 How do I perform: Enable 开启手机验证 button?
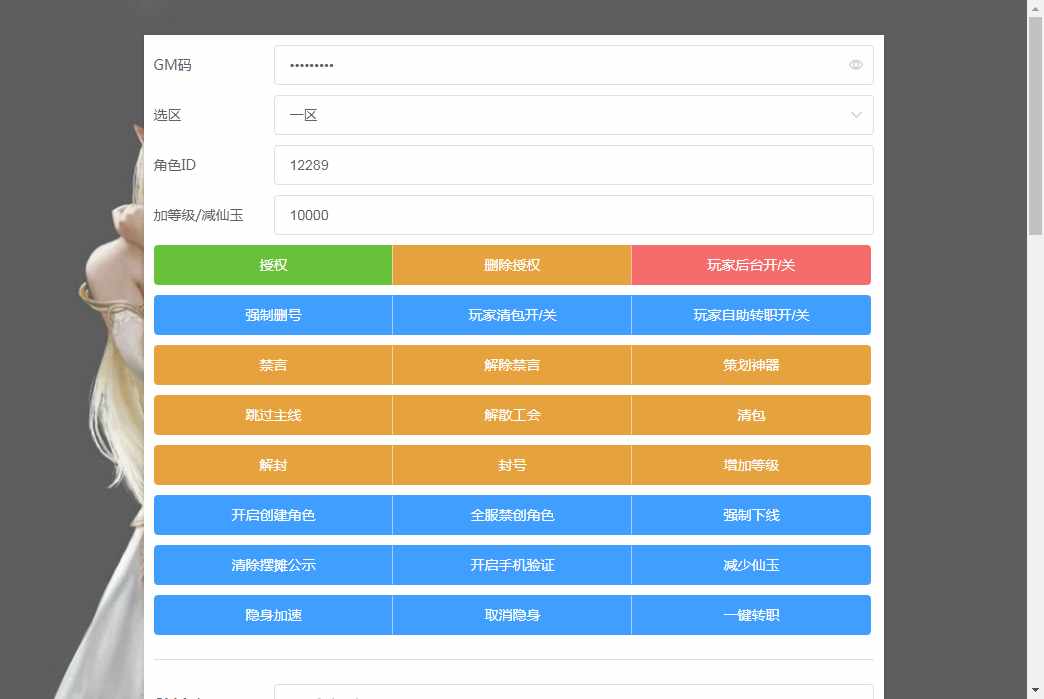click(512, 565)
